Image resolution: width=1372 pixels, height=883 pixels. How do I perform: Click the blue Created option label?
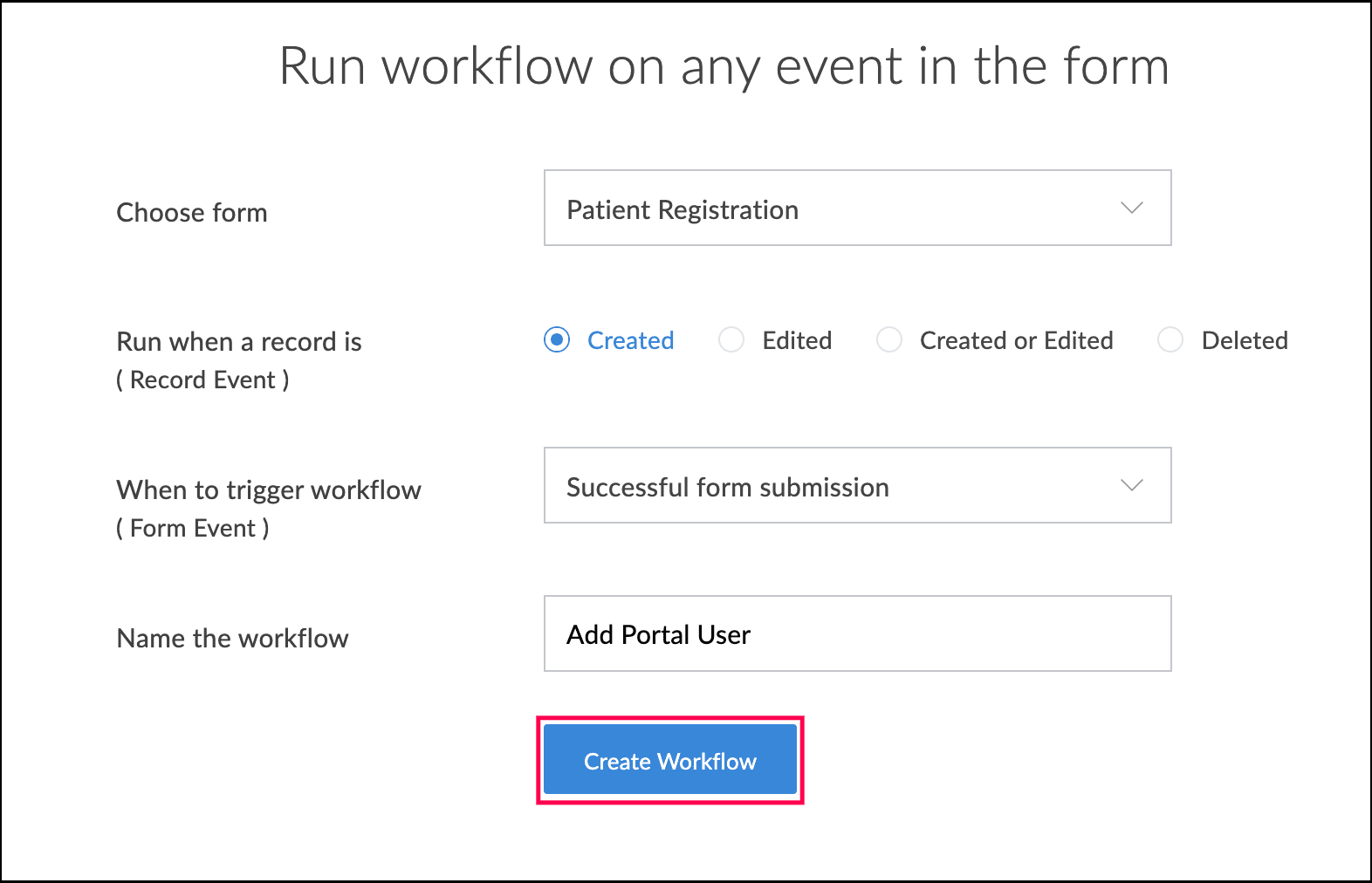pos(630,340)
